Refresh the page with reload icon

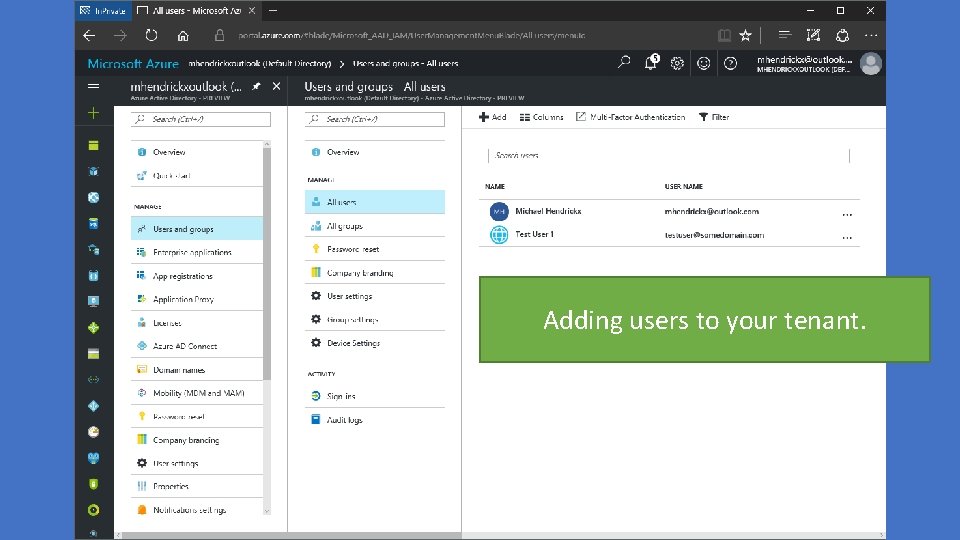click(151, 36)
